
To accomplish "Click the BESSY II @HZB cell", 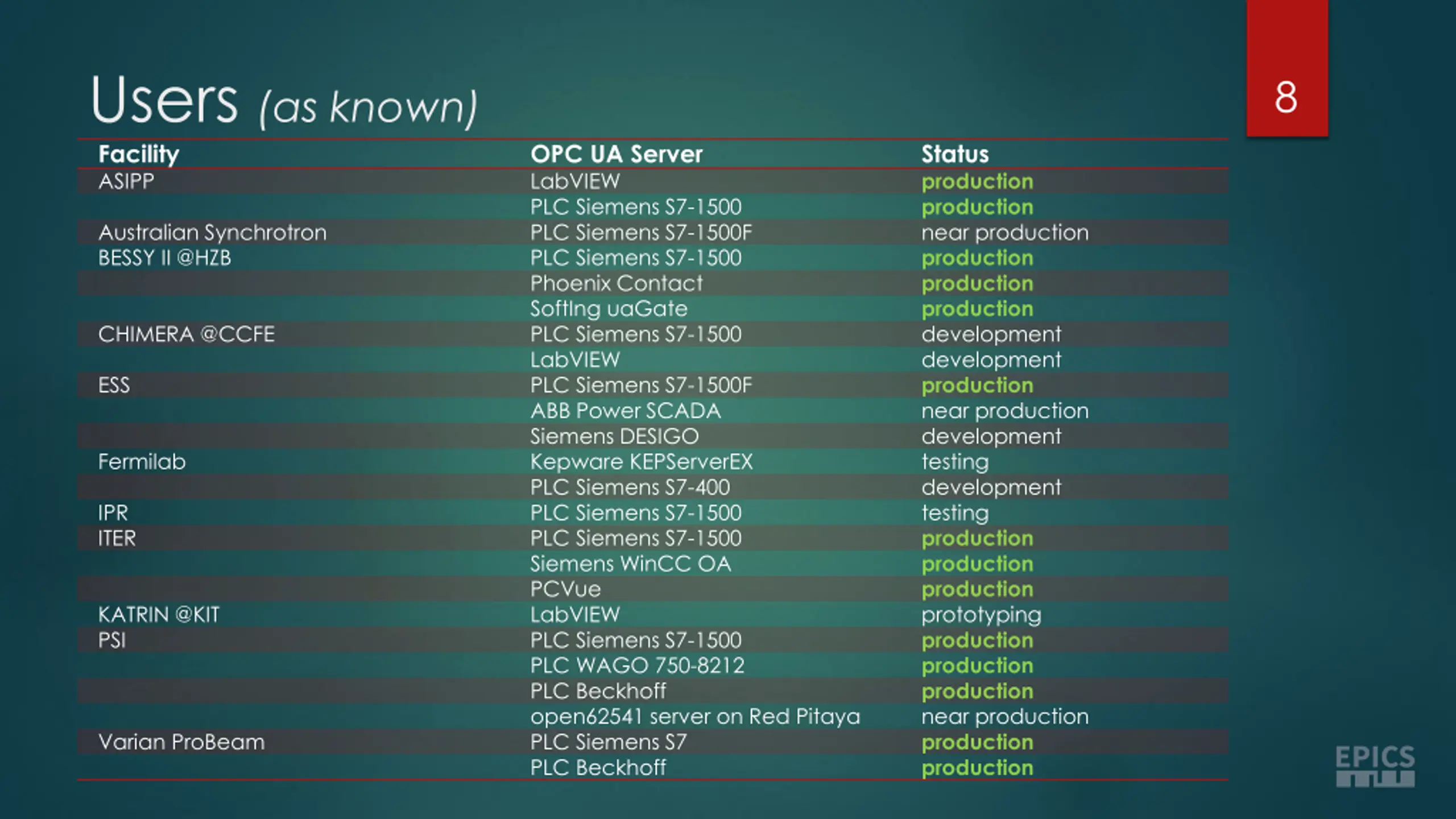I will pos(165,258).
